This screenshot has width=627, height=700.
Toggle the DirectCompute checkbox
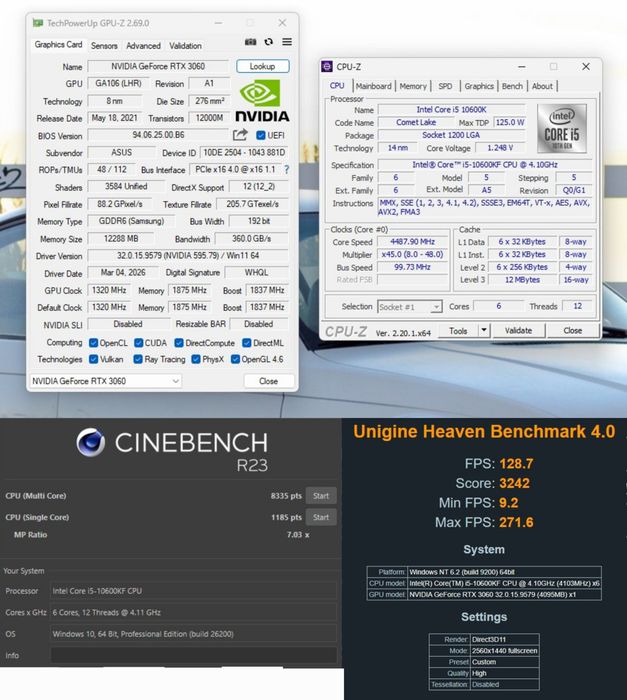pos(179,343)
